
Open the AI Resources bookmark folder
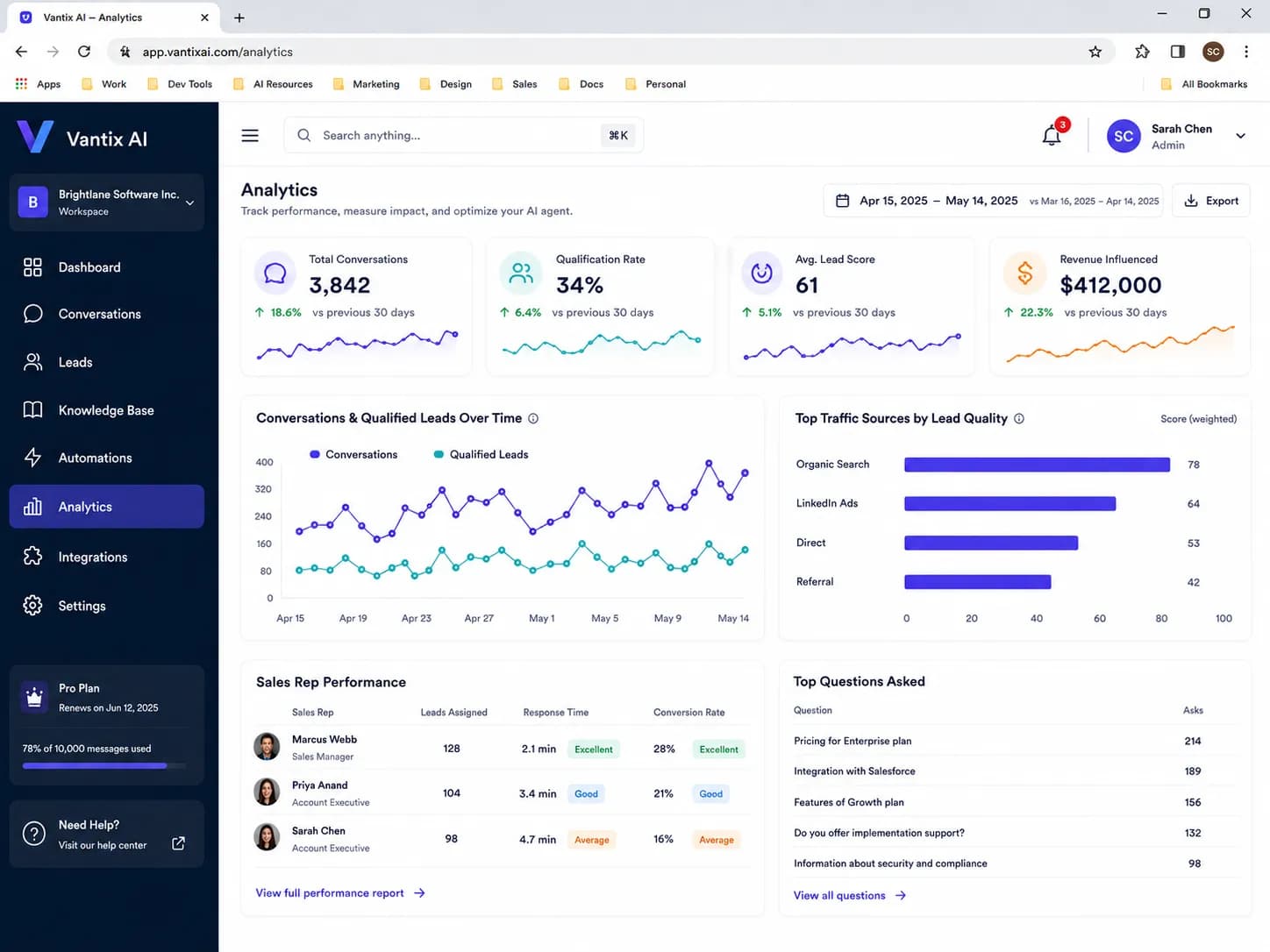point(273,84)
